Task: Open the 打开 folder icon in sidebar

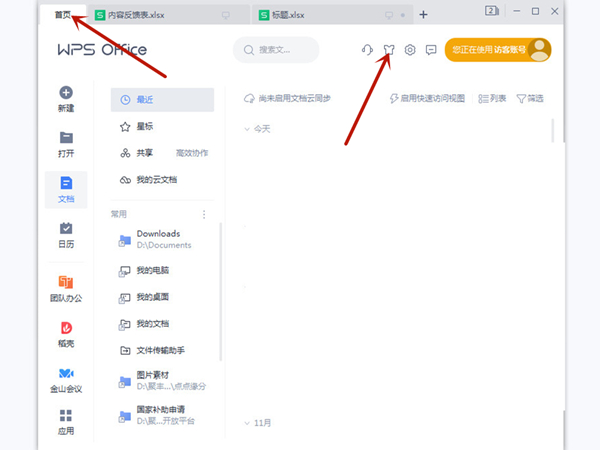Action: 66,138
